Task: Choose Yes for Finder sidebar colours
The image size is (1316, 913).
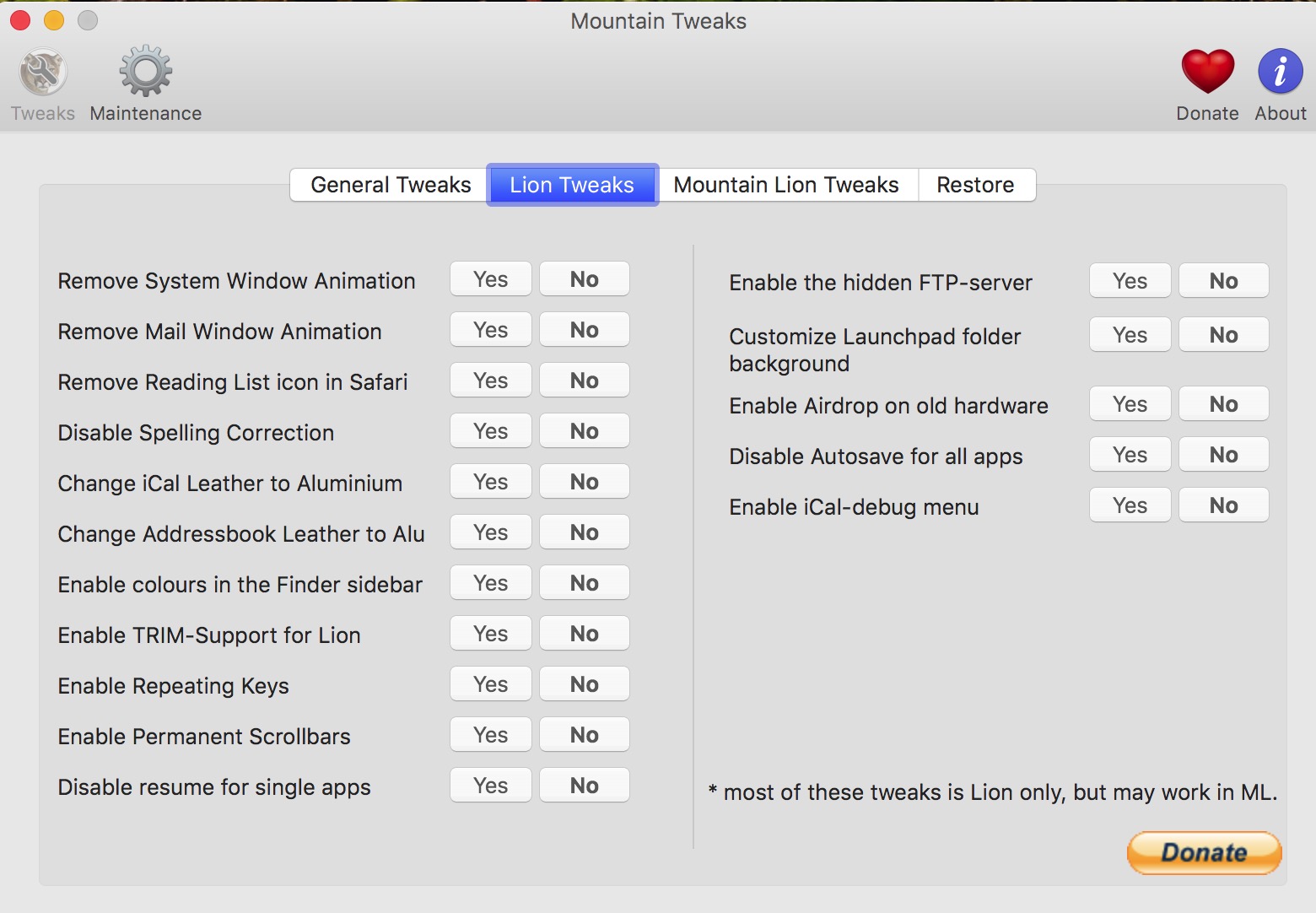Action: pyautogui.click(x=491, y=583)
